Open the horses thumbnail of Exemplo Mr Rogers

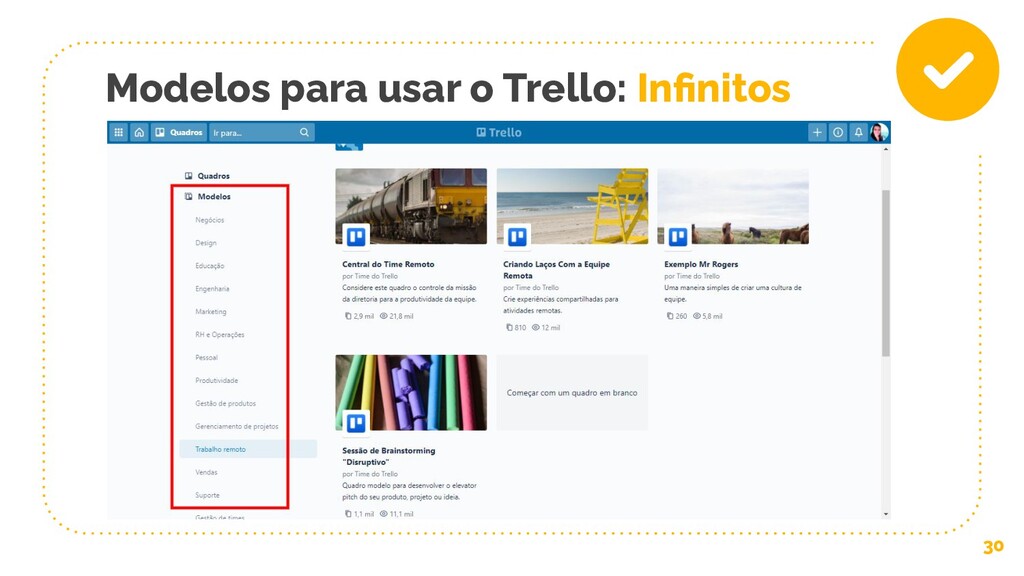point(733,206)
